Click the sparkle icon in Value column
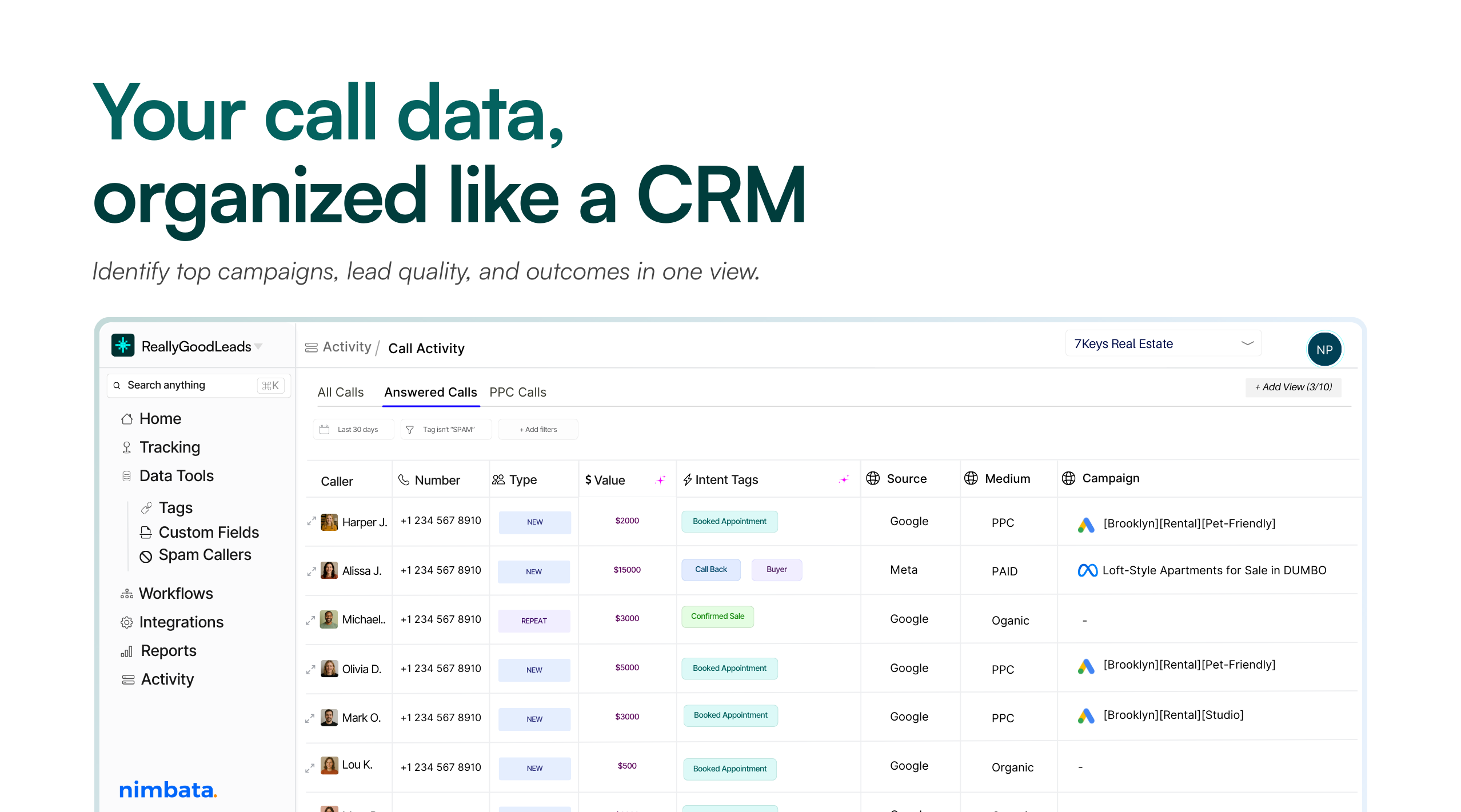 [x=660, y=480]
